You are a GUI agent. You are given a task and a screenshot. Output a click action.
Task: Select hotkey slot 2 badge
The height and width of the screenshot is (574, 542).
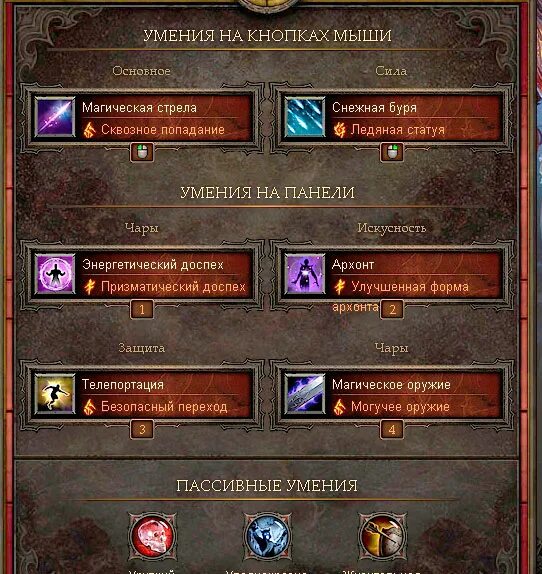[x=392, y=310]
